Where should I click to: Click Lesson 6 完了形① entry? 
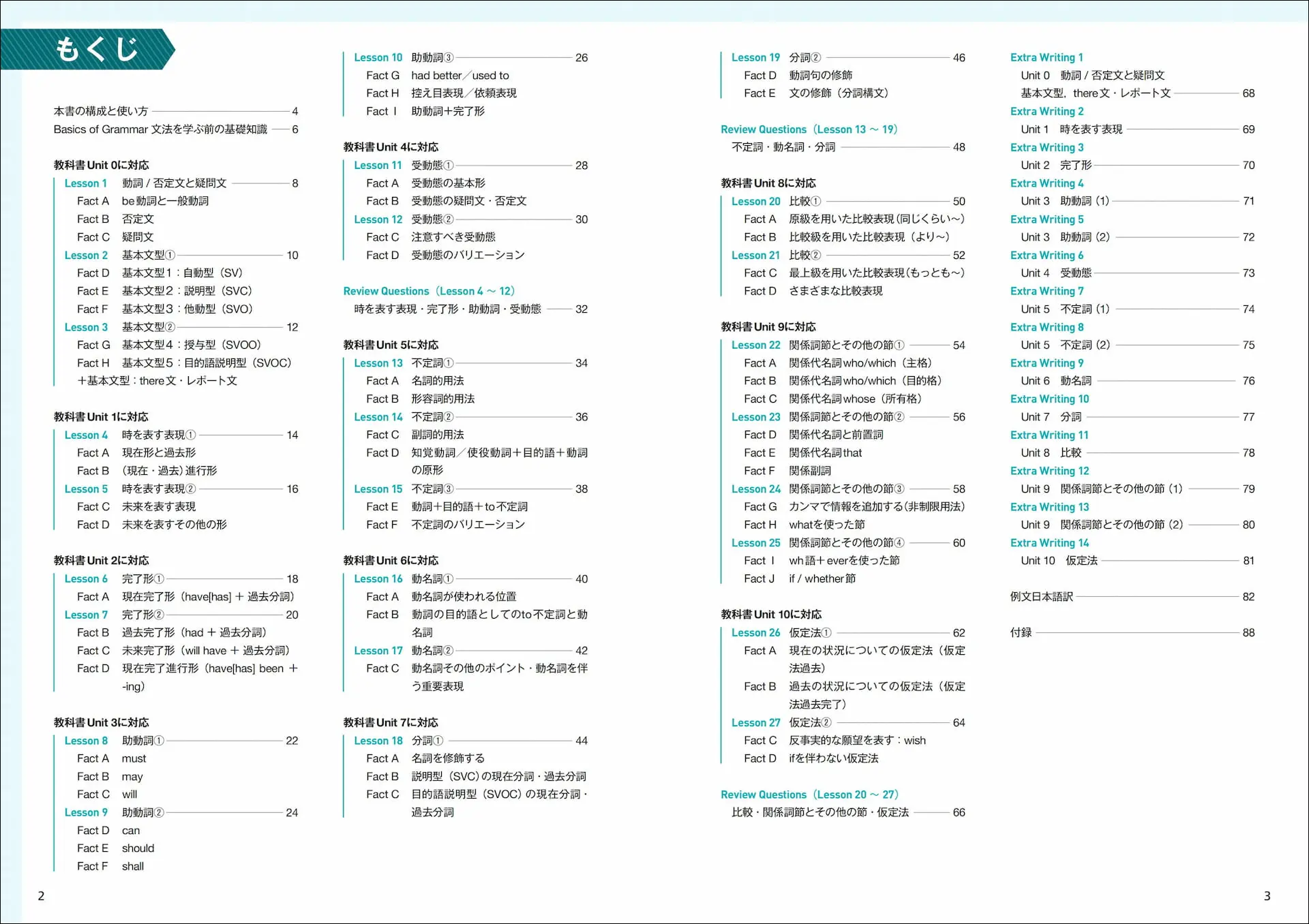coord(86,579)
